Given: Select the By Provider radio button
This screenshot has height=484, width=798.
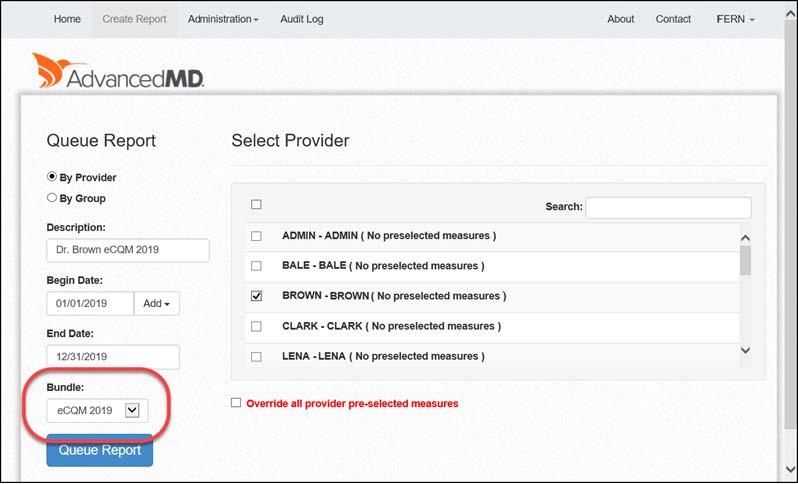Looking at the screenshot, I should pos(53,177).
